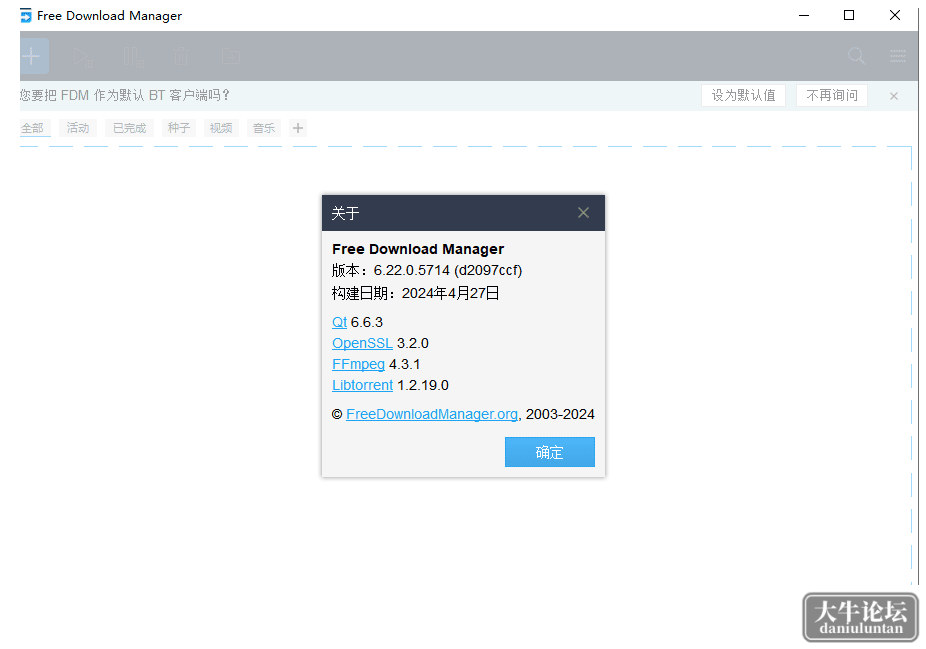Minimize the Free Download Manager window
Screen dimensions: 926x649
804,15
